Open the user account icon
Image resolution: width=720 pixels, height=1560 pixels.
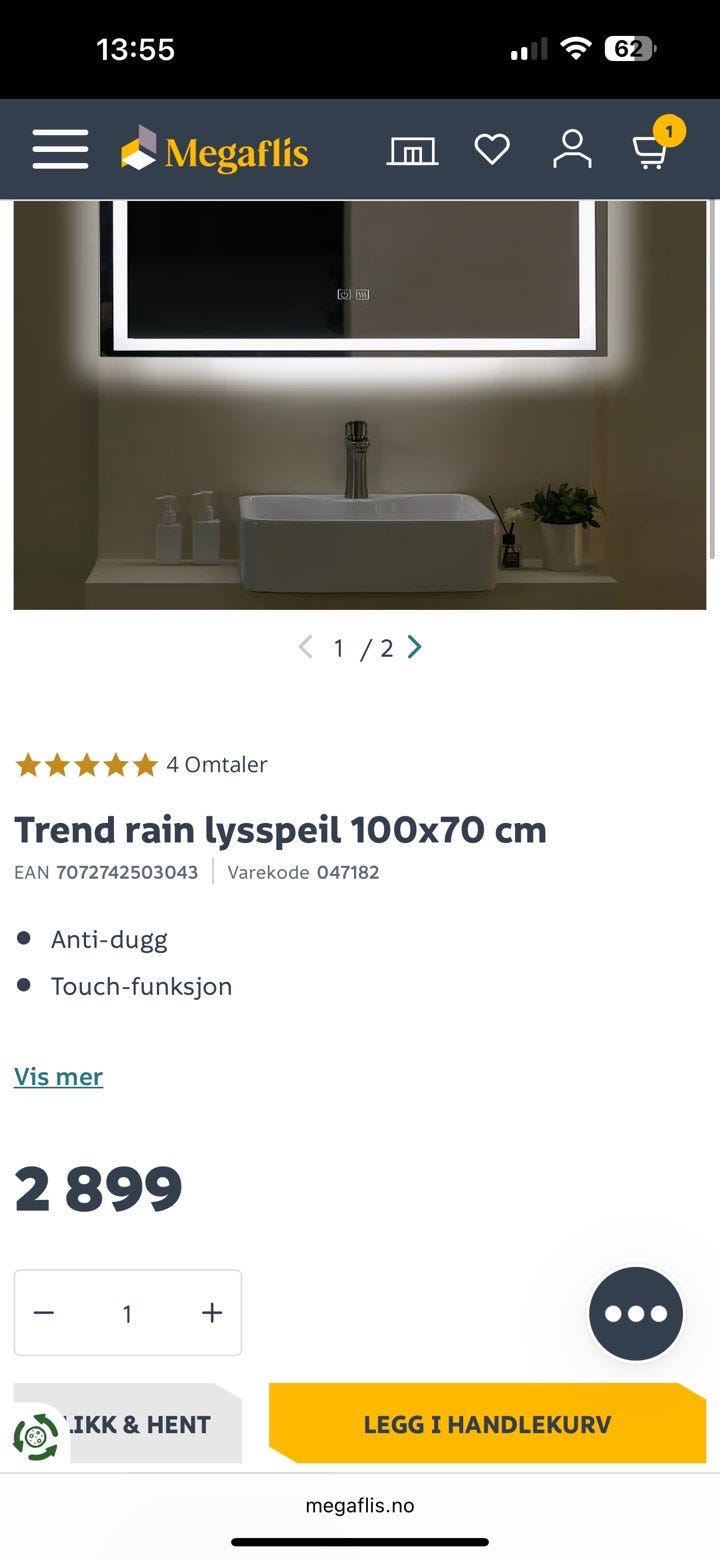coord(572,149)
